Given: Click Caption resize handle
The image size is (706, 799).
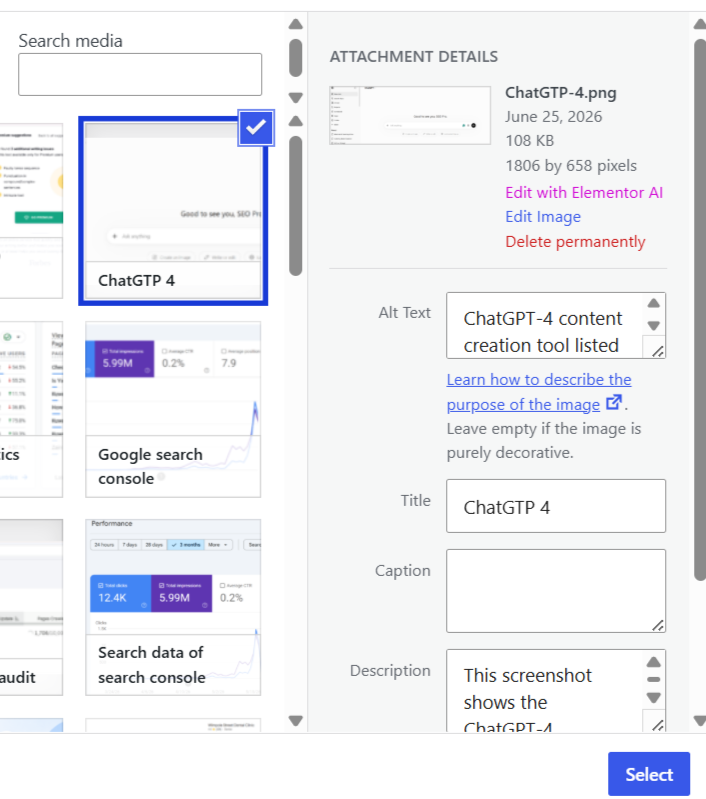Looking at the screenshot, I should tap(658, 625).
